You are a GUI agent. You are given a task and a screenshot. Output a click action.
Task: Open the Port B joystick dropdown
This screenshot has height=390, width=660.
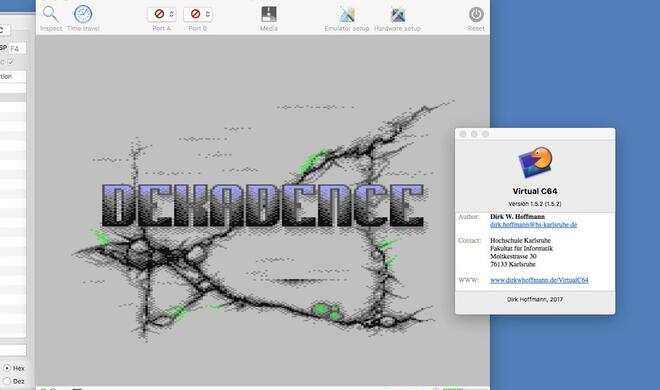[x=198, y=14]
